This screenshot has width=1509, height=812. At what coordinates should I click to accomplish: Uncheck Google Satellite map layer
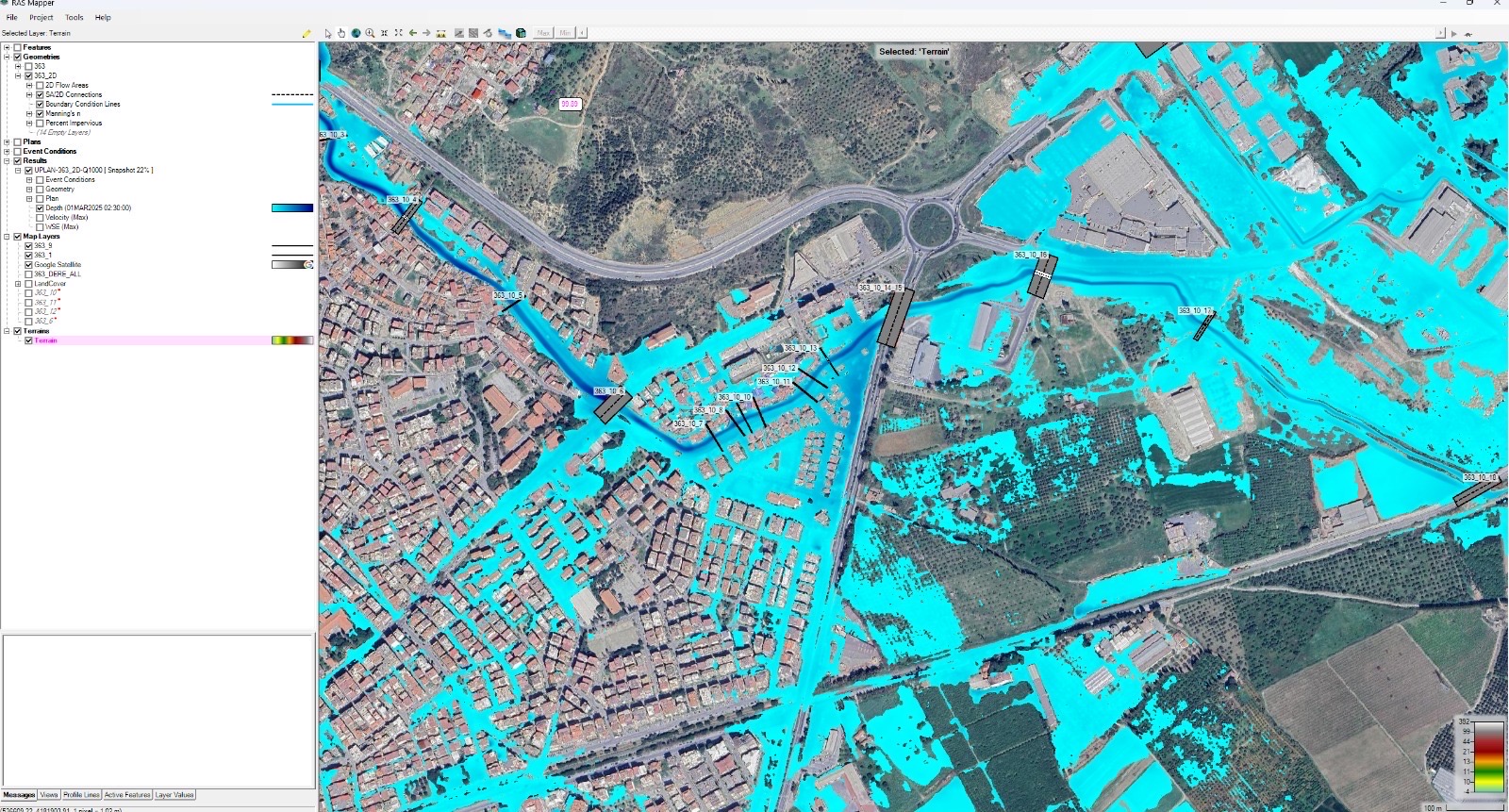pos(28,265)
